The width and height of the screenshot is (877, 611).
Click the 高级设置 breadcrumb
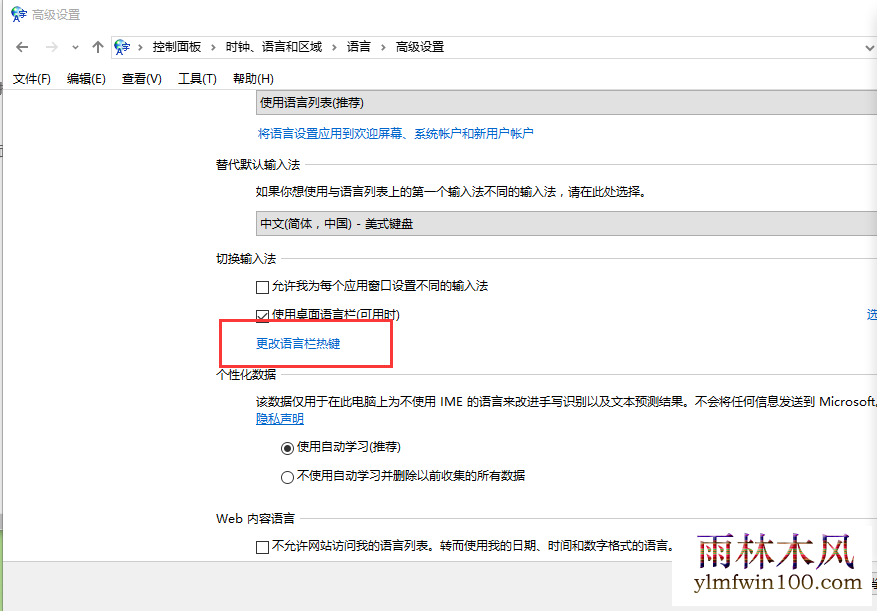tap(420, 47)
